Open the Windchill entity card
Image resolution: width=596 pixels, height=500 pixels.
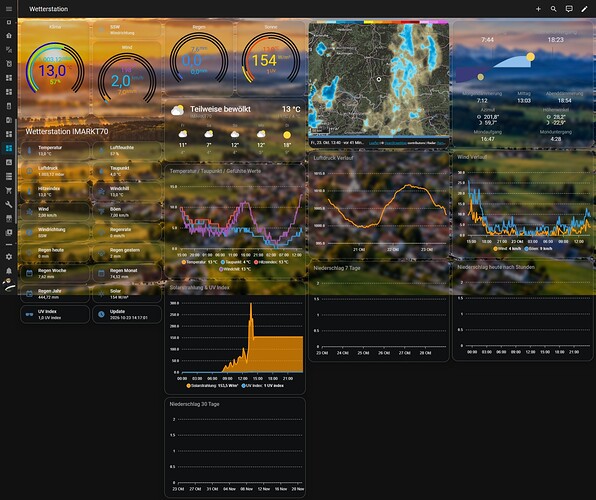pyautogui.click(x=127, y=191)
